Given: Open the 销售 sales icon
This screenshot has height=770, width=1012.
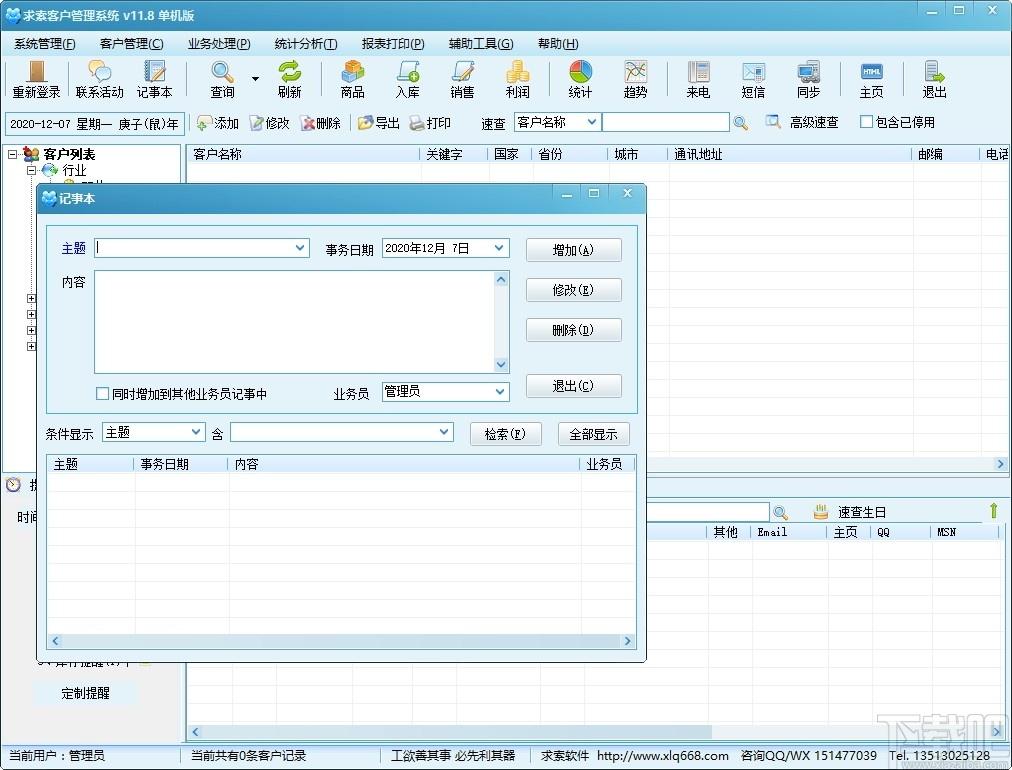Looking at the screenshot, I should click(462, 79).
